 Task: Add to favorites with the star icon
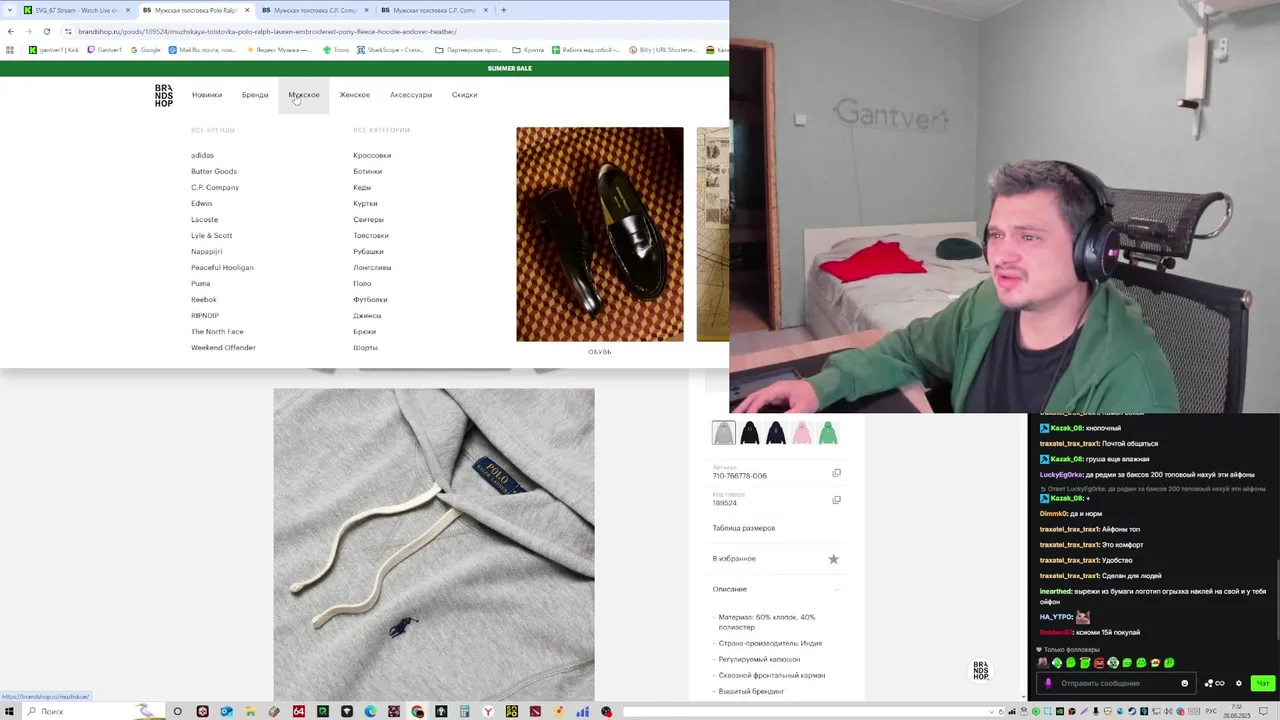[833, 559]
